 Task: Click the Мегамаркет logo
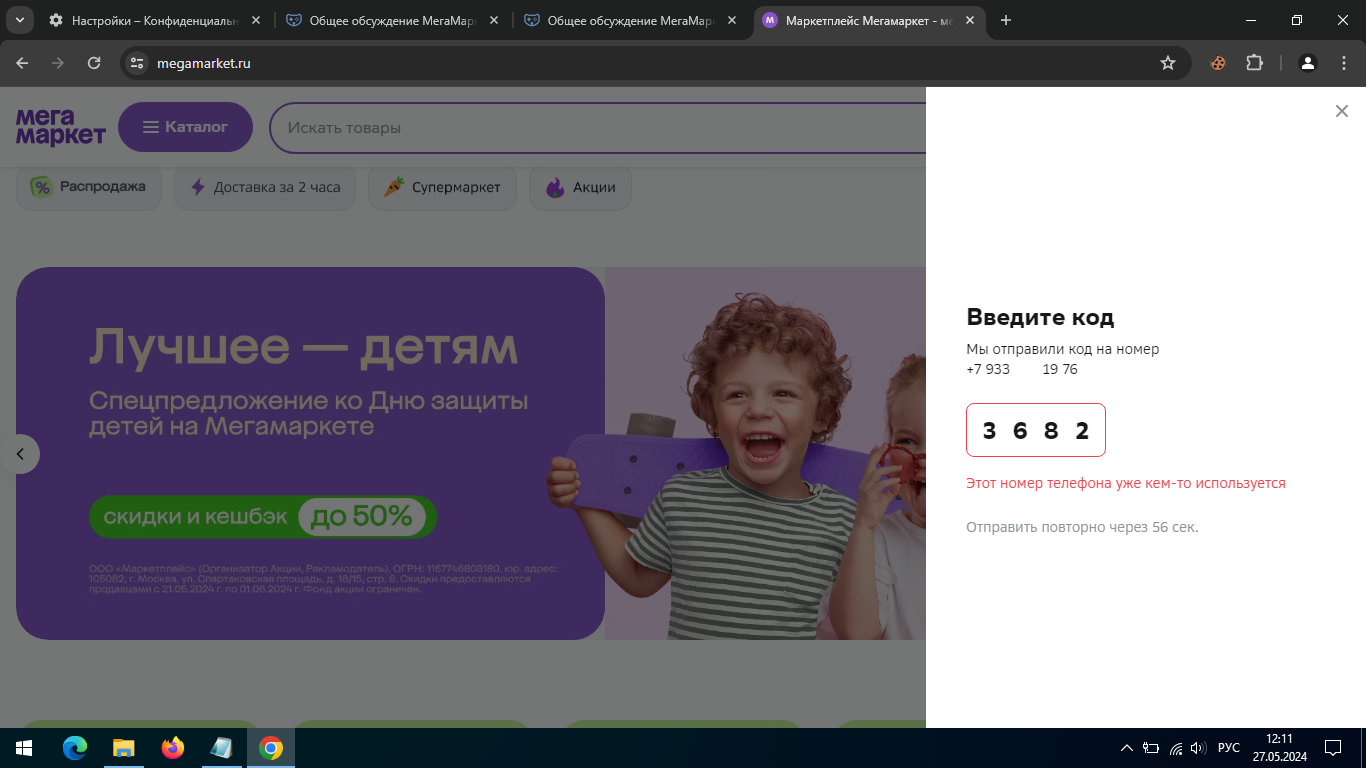click(x=60, y=127)
